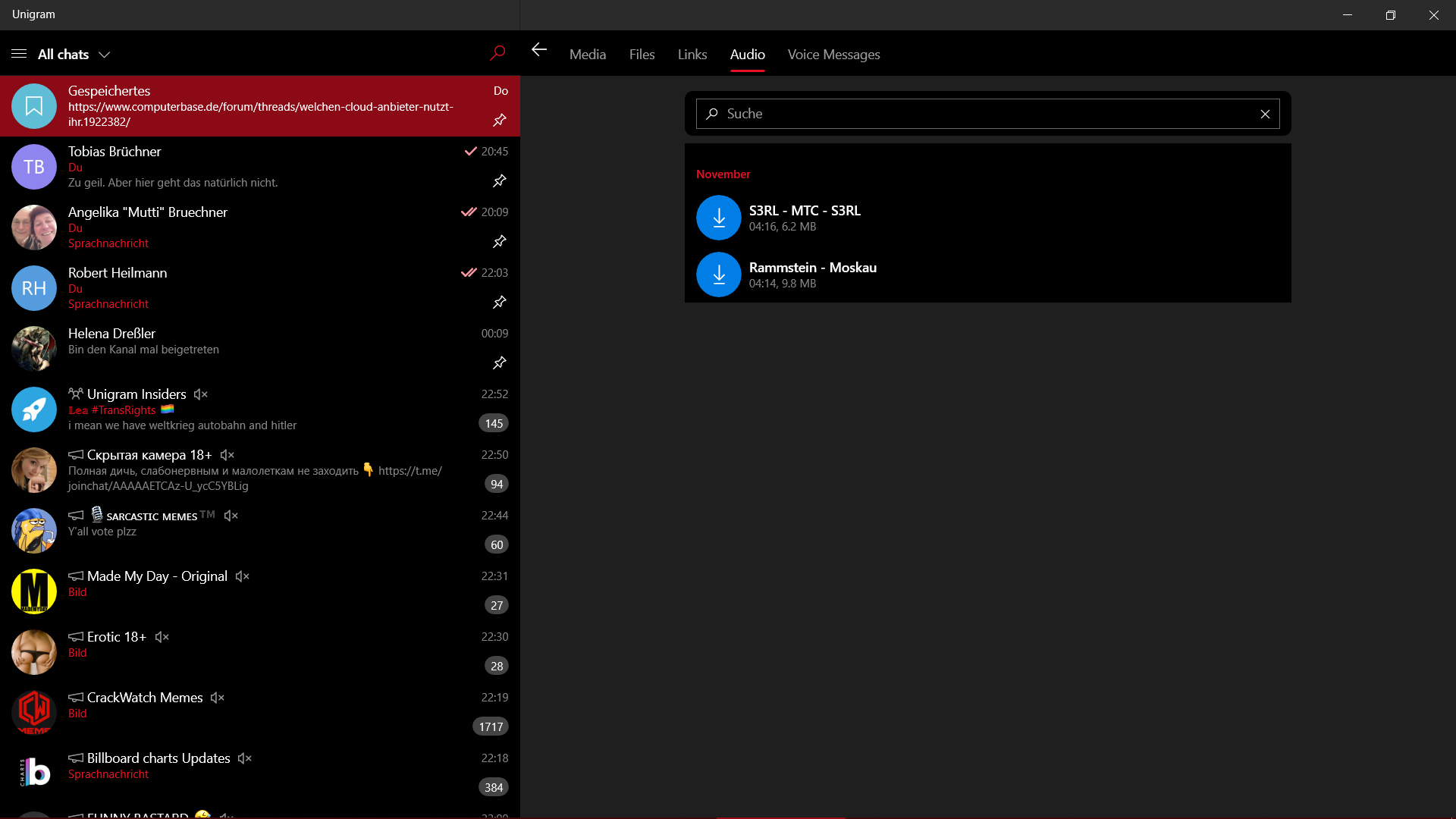Click the pin icon on Helena Dreßler
The height and width of the screenshot is (819, 1456).
500,362
